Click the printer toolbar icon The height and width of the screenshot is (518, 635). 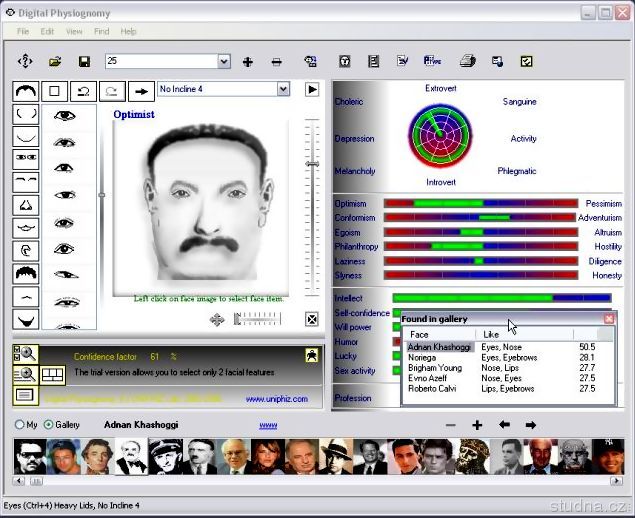coord(466,62)
